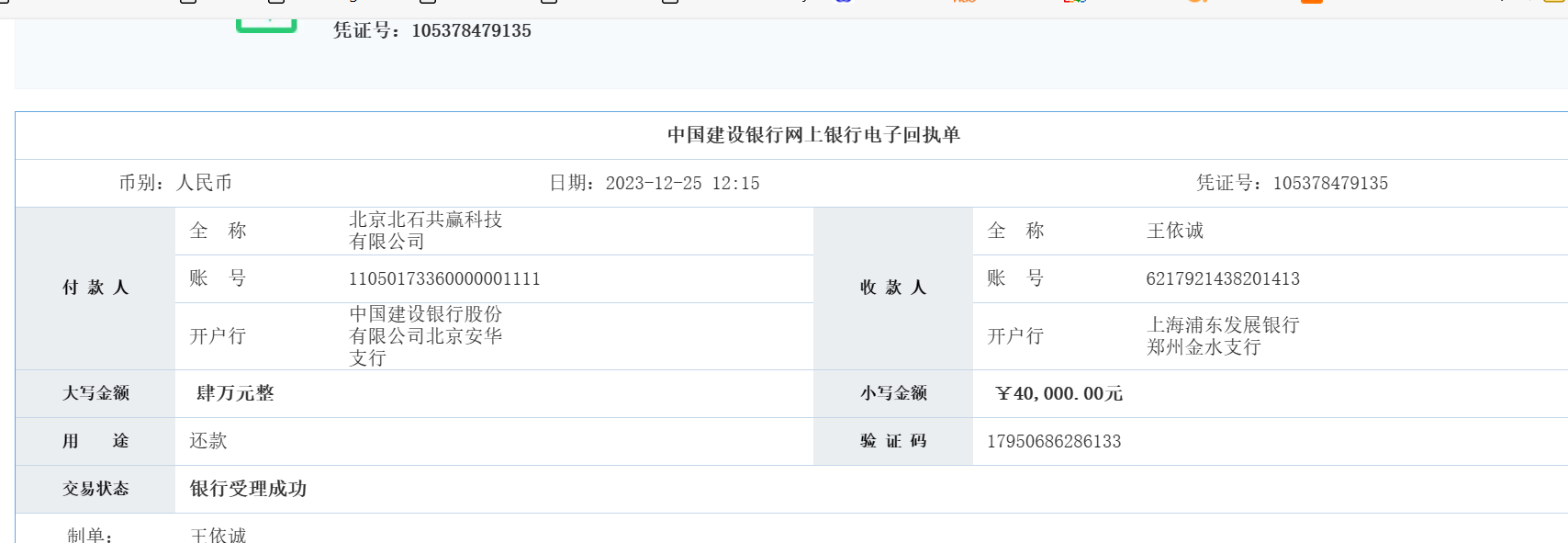The height and width of the screenshot is (543, 1568).
Task: Click the 付款人 header cell
Action: [95, 288]
